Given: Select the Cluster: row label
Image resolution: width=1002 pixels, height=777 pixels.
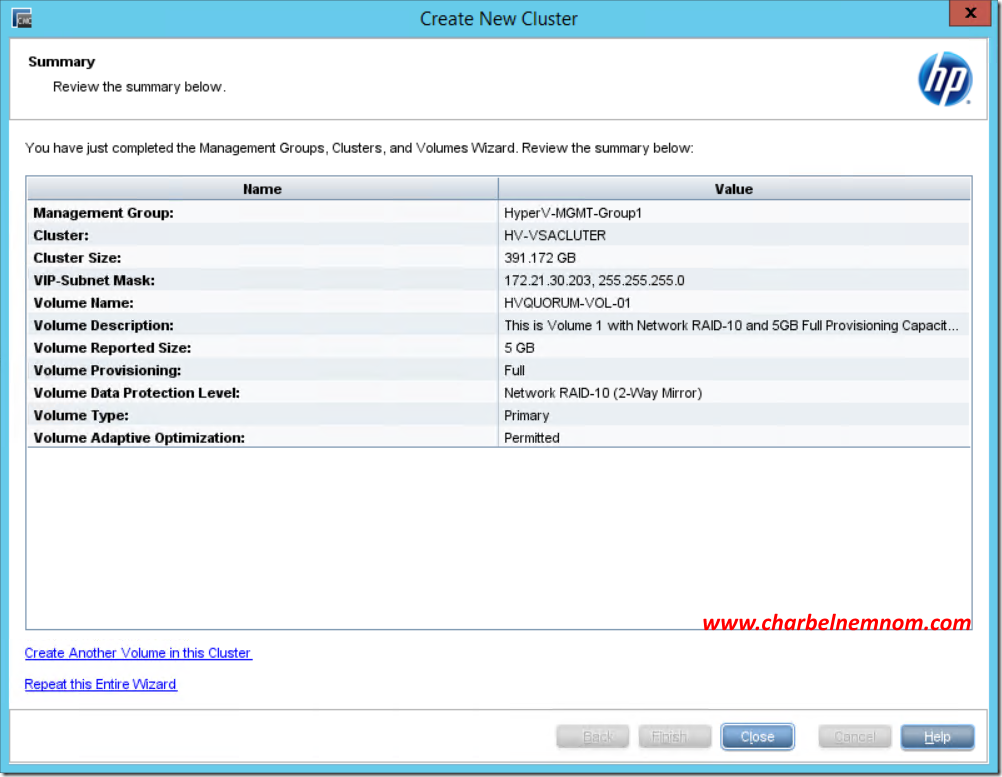Looking at the screenshot, I should pyautogui.click(x=61, y=235).
